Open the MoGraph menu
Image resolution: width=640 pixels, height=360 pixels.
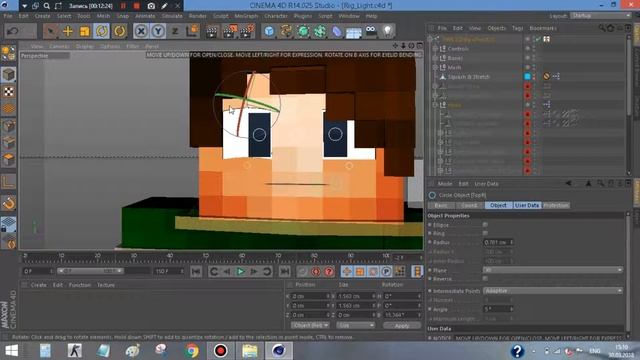pos(246,16)
